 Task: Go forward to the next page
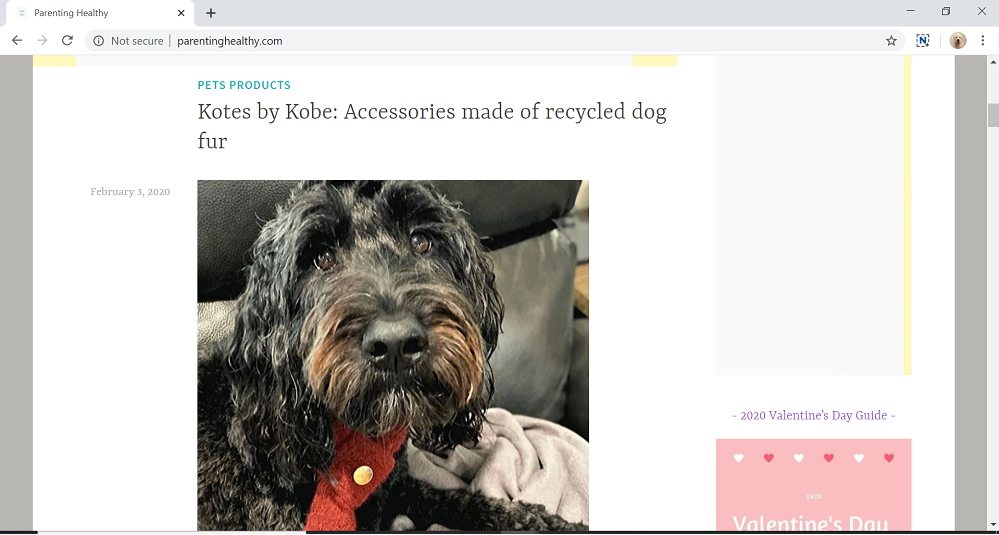point(42,41)
